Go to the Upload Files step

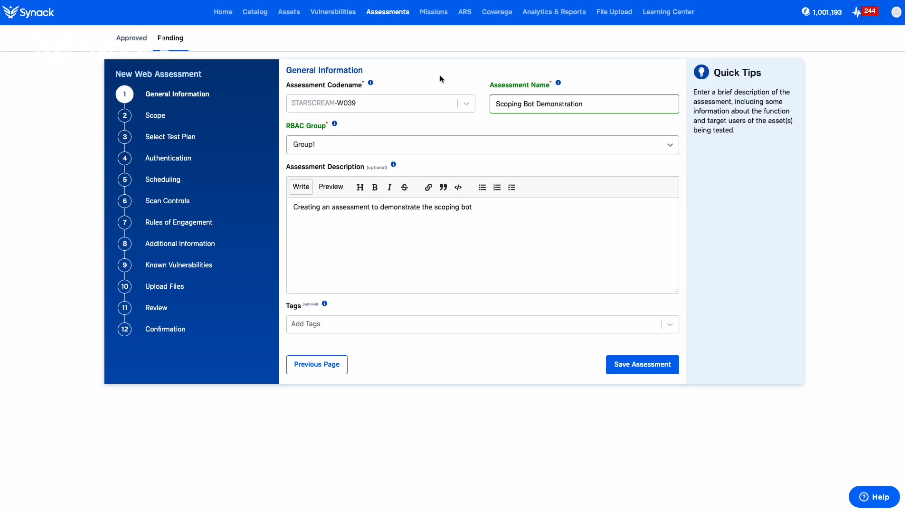[164, 286]
